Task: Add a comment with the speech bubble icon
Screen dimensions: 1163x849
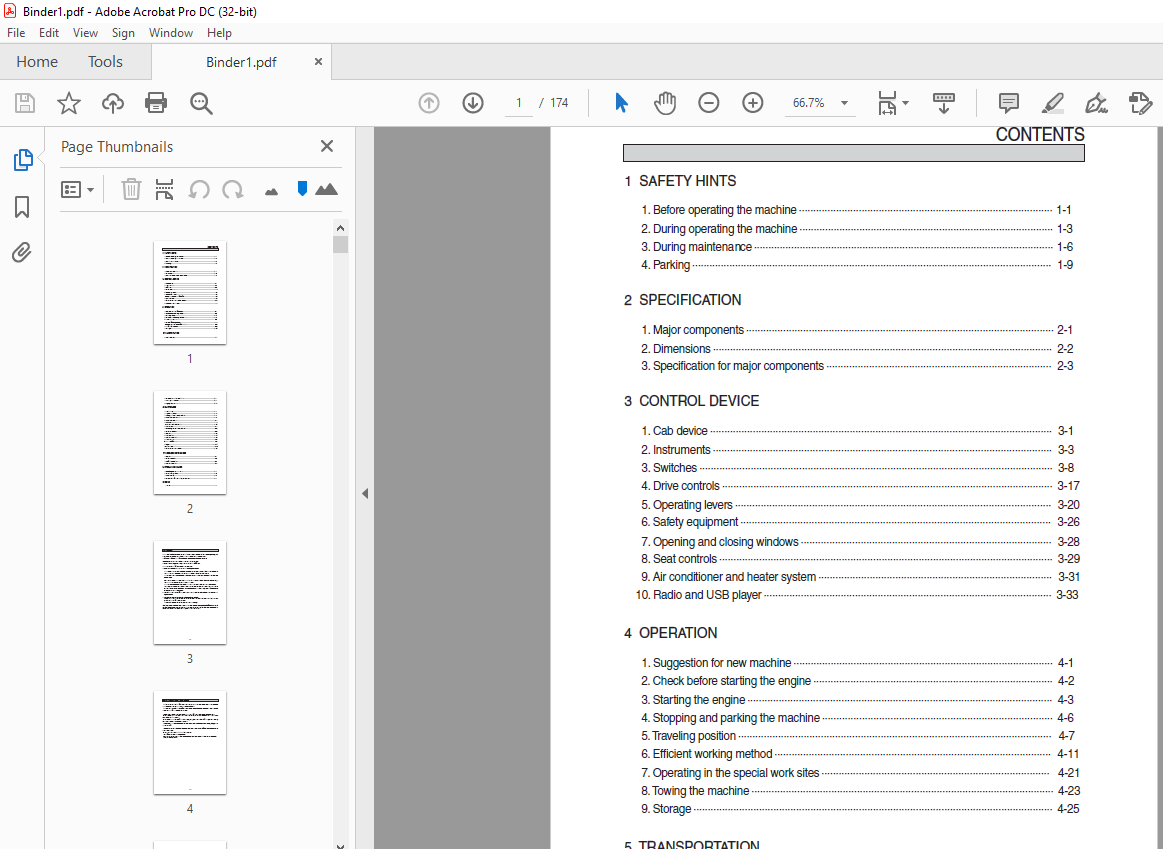Action: [x=1009, y=103]
